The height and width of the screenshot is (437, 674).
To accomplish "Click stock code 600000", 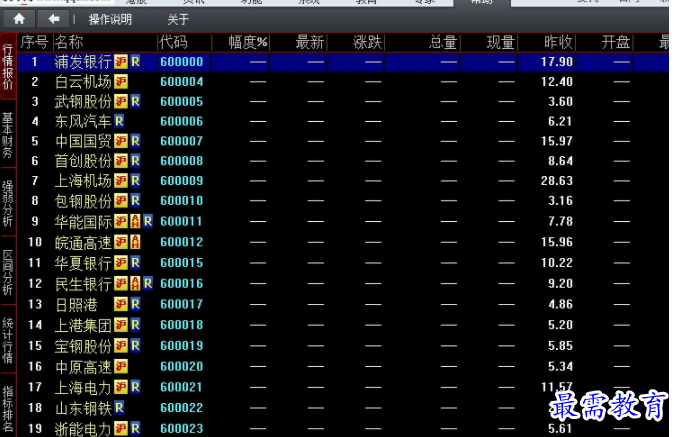I will coord(181,62).
